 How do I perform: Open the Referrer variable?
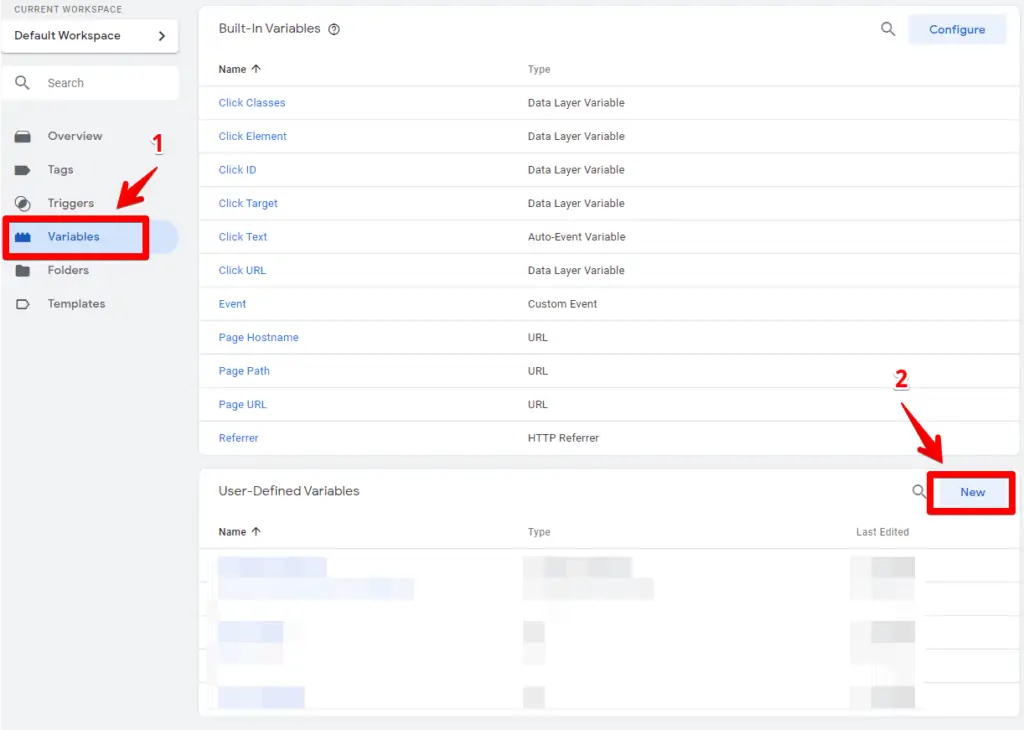tap(237, 437)
